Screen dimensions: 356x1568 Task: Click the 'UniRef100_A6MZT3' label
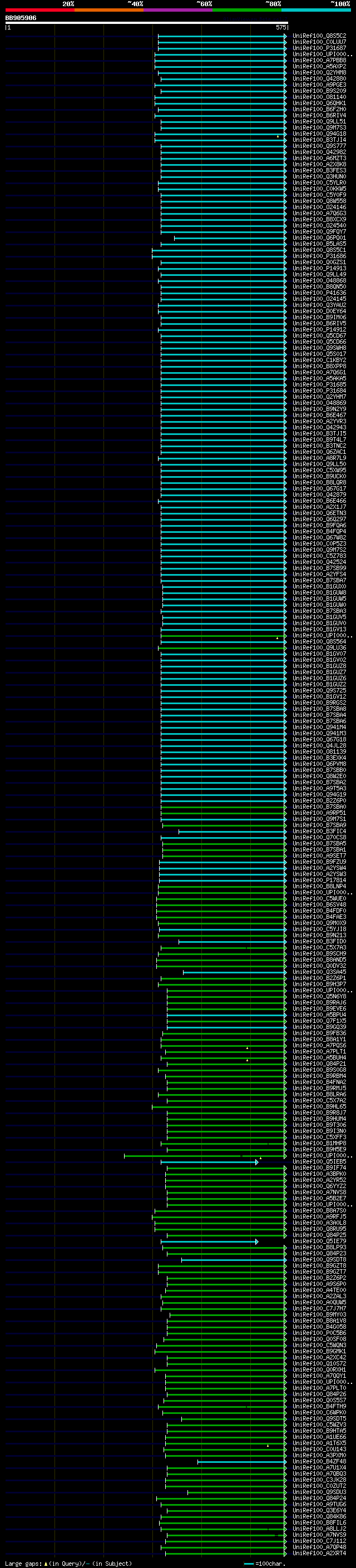319,159
